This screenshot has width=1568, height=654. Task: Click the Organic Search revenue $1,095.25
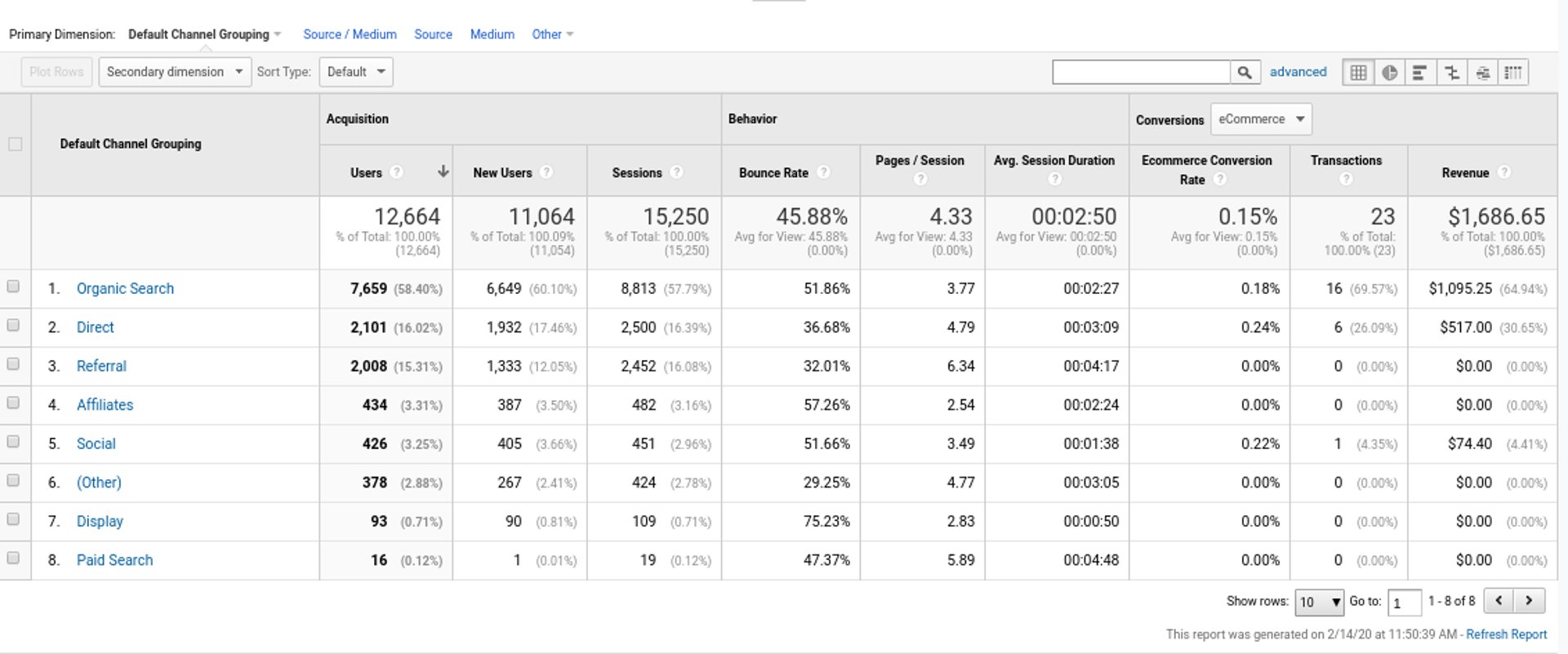tap(1460, 289)
